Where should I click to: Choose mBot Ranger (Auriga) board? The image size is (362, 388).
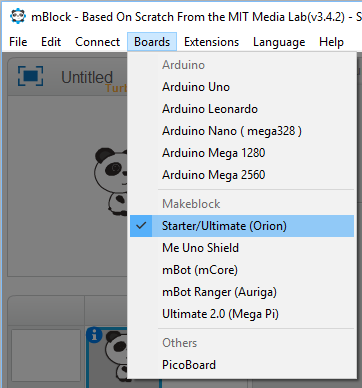pyautogui.click(x=242, y=292)
